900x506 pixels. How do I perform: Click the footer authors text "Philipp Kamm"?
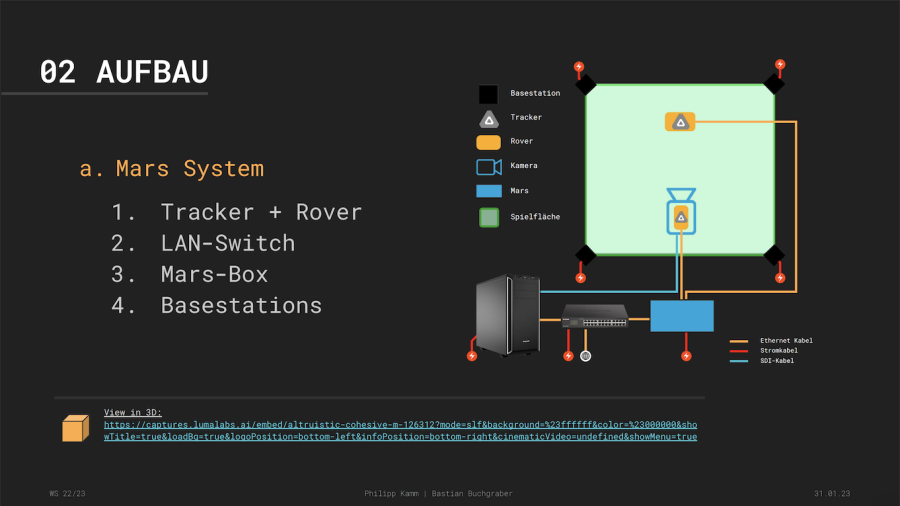tap(392, 494)
